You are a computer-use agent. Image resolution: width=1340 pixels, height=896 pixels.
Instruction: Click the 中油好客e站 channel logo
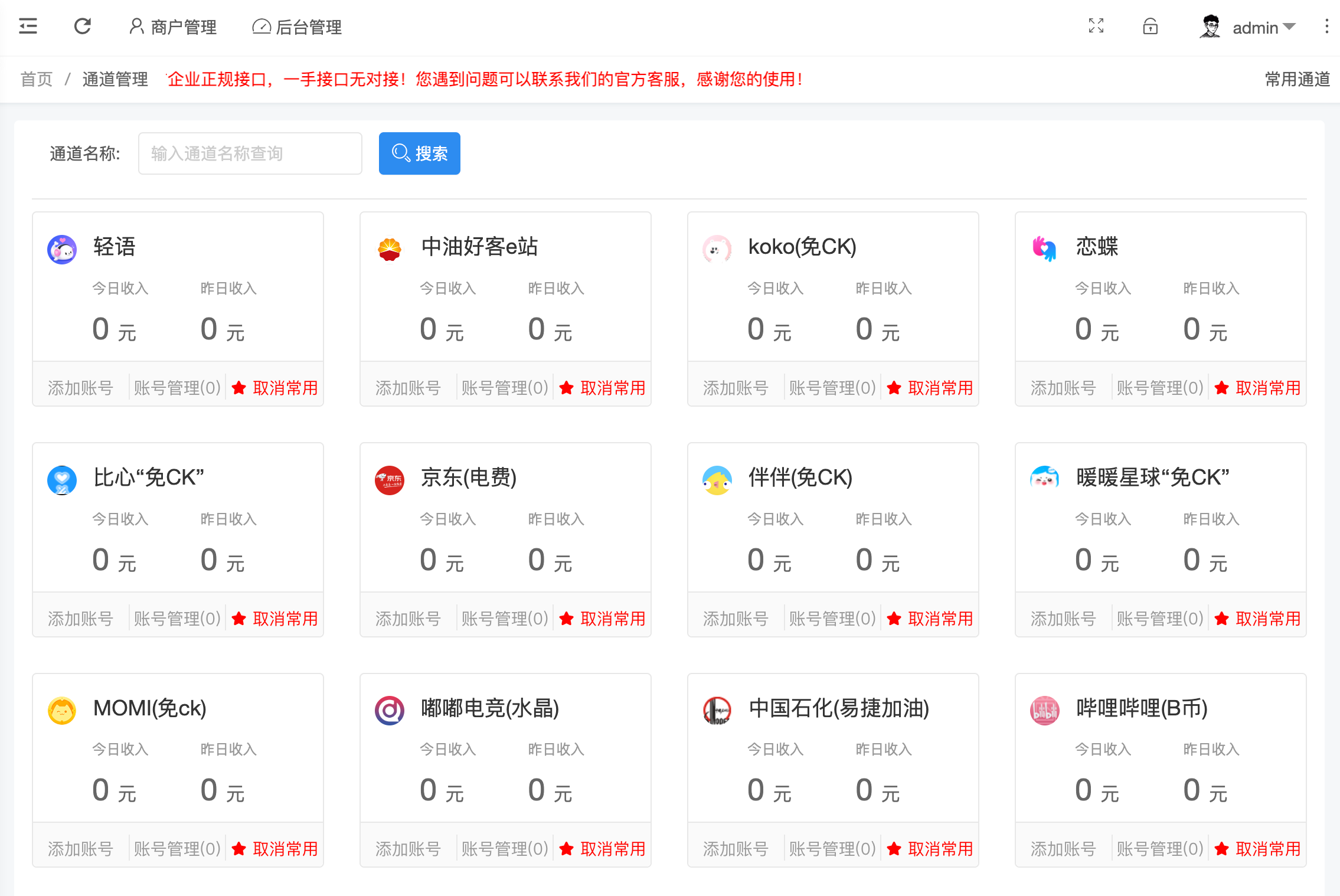(390, 250)
